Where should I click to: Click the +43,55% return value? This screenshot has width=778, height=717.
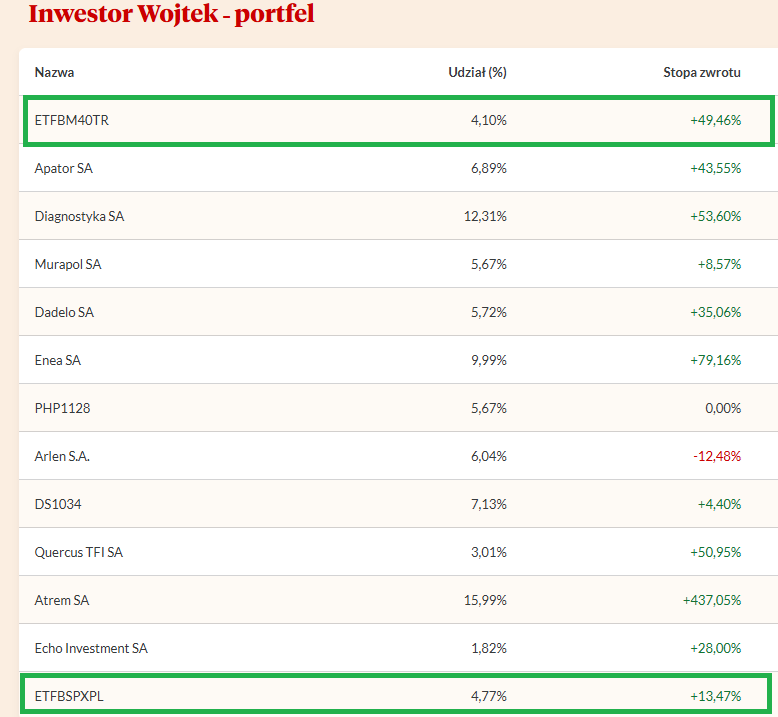coord(715,169)
